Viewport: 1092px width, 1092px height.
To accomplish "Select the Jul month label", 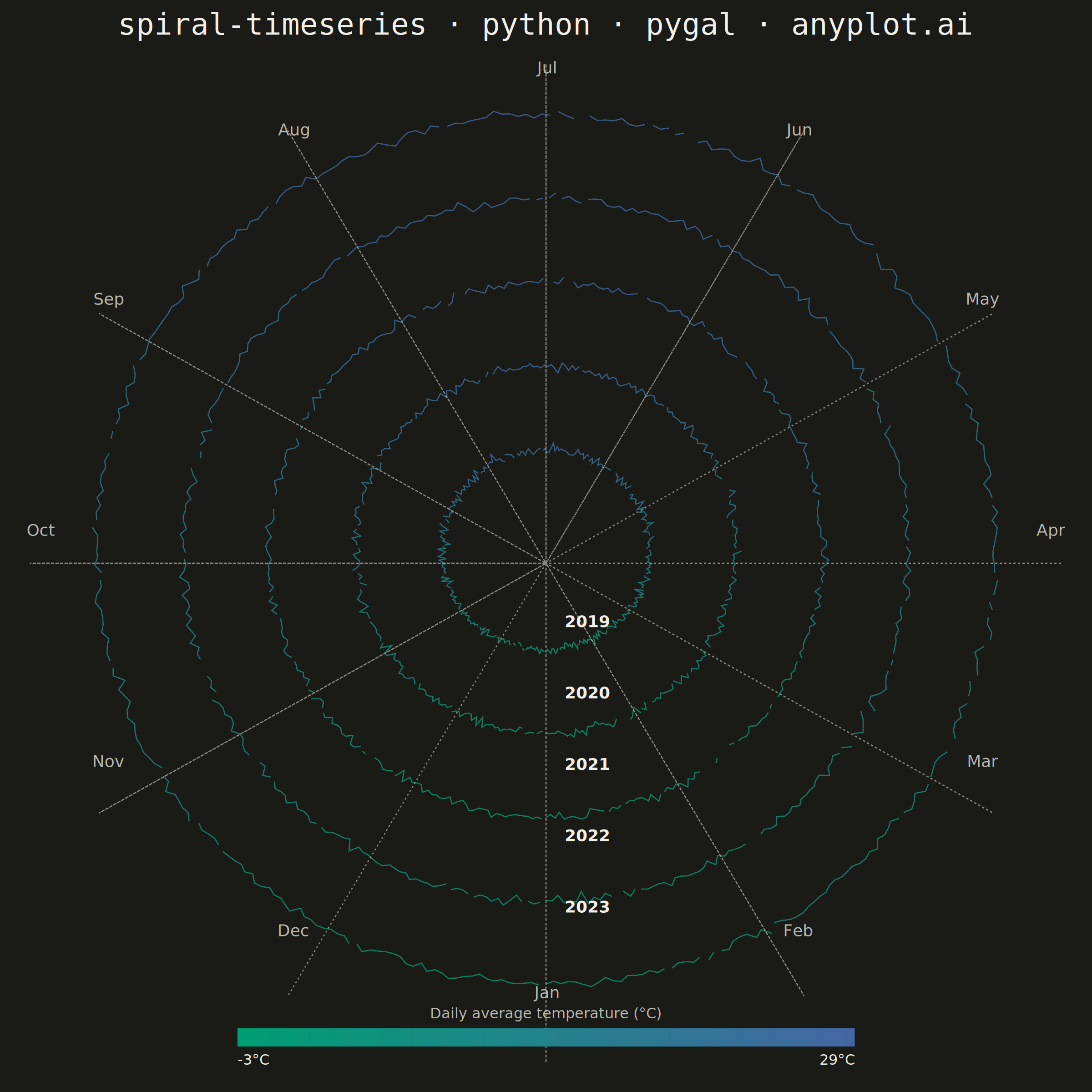I will point(546,68).
